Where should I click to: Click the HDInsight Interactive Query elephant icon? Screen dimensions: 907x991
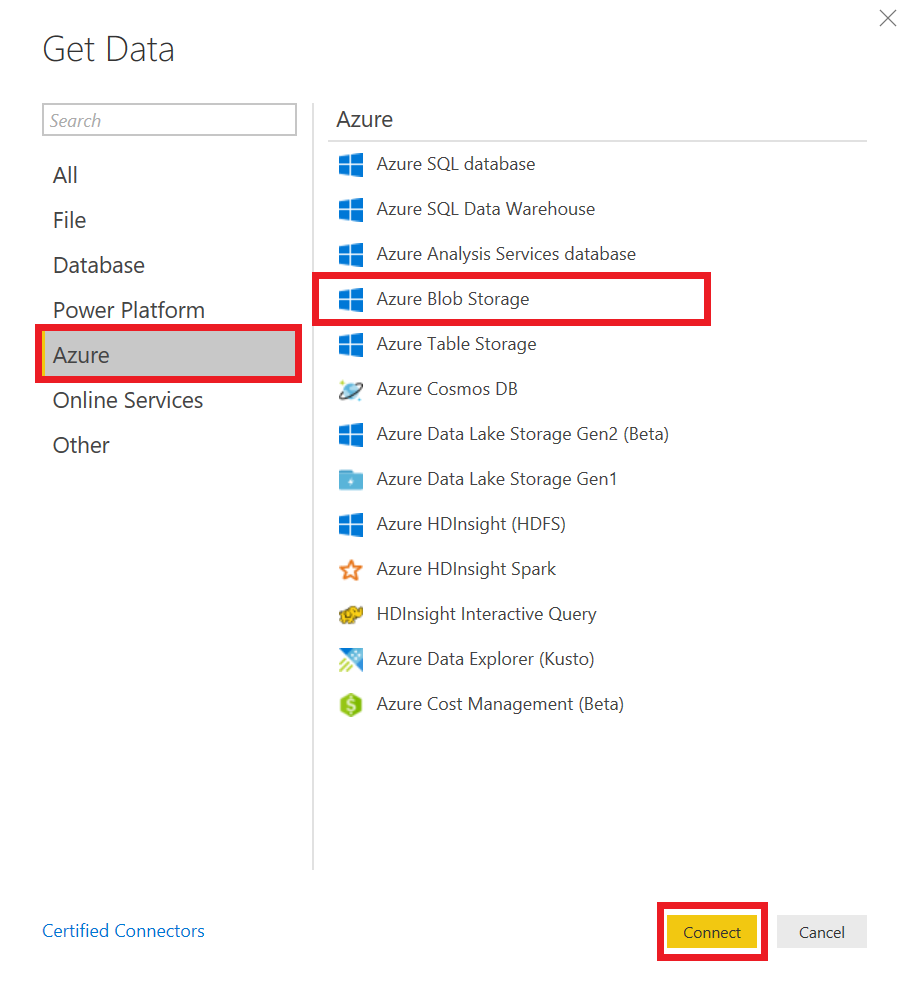[x=351, y=614]
